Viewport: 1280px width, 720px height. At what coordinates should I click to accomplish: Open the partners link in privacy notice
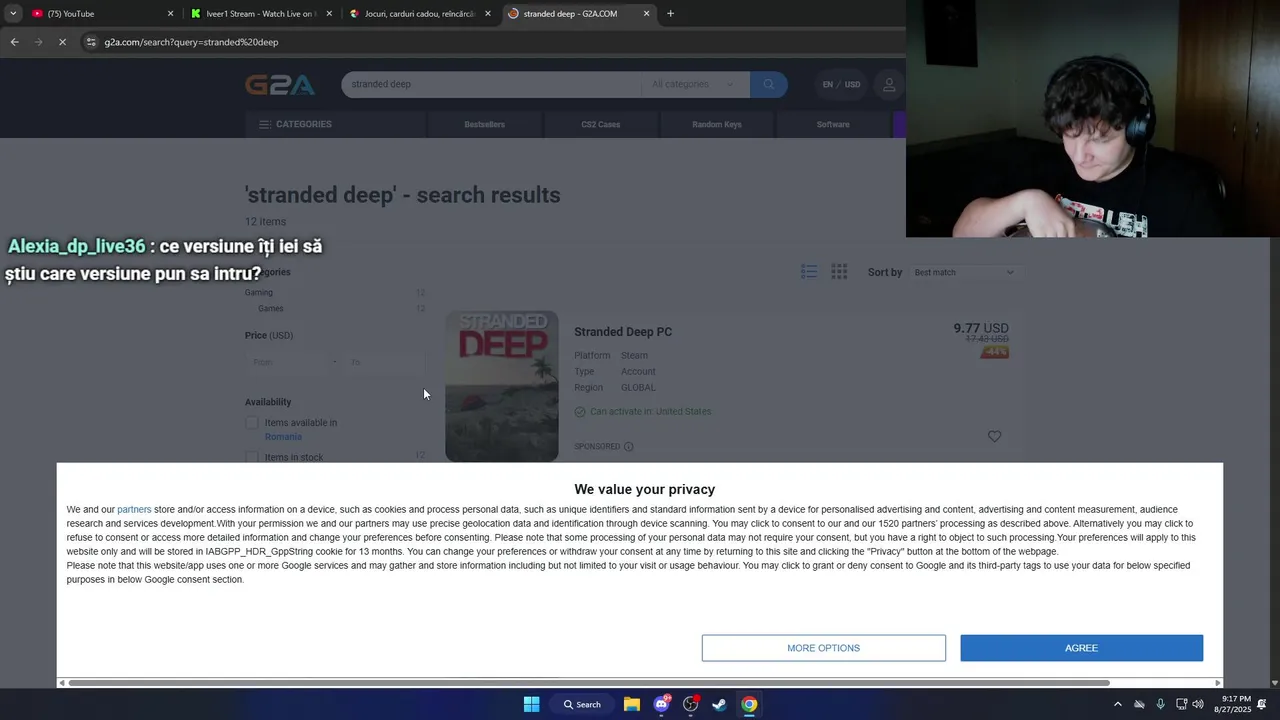coord(134,510)
